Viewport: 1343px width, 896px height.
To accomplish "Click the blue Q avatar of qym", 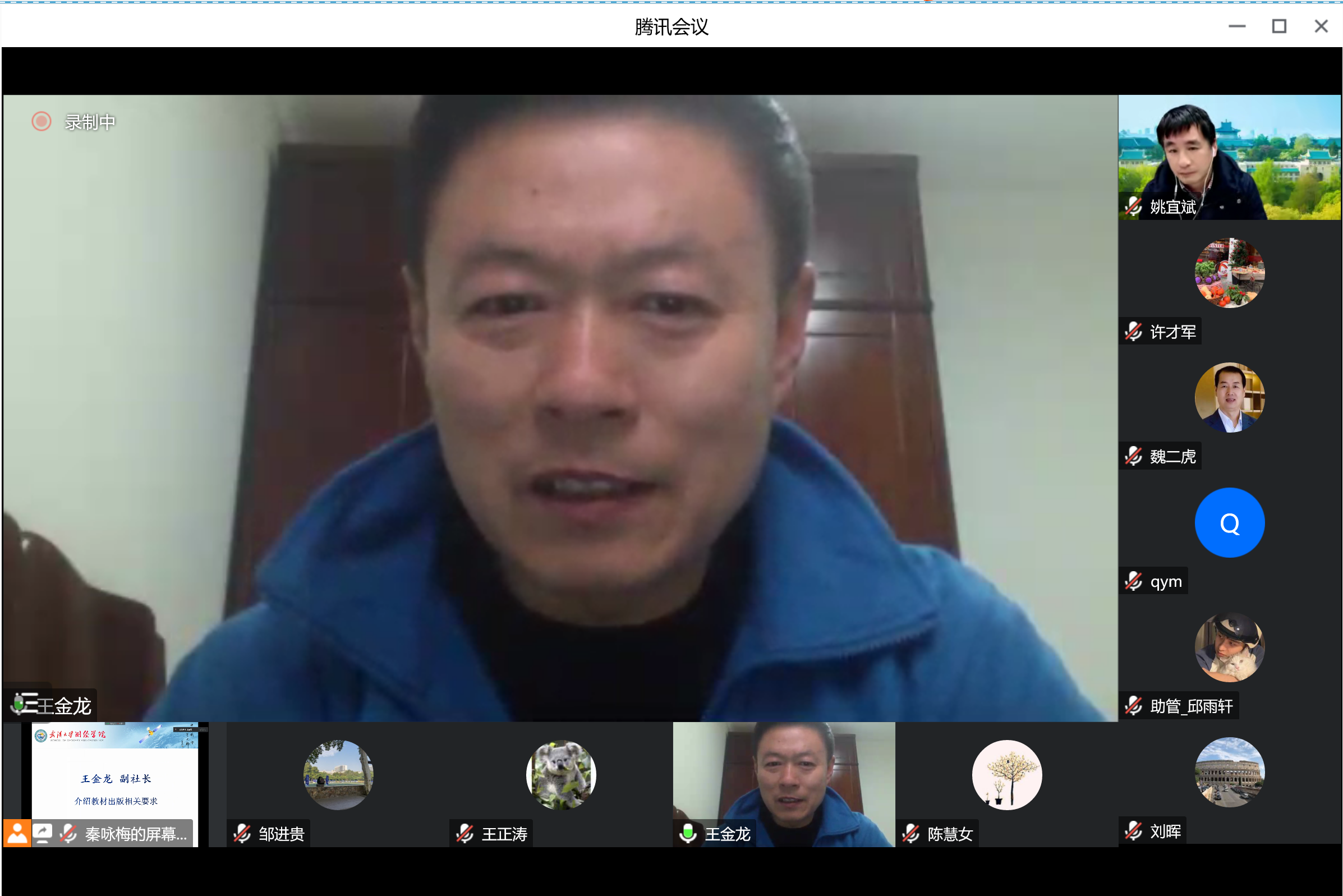I will tap(1229, 522).
